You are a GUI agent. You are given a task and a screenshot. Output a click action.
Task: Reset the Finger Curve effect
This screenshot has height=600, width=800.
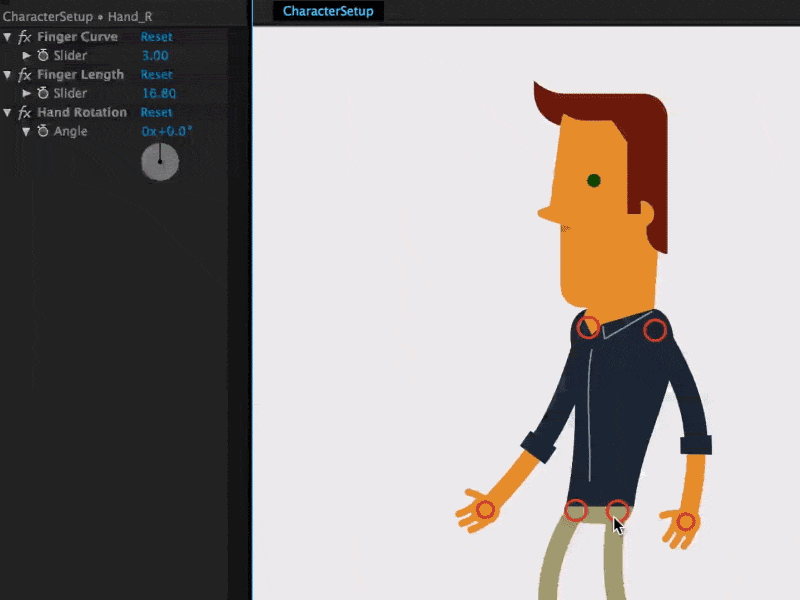(x=156, y=37)
